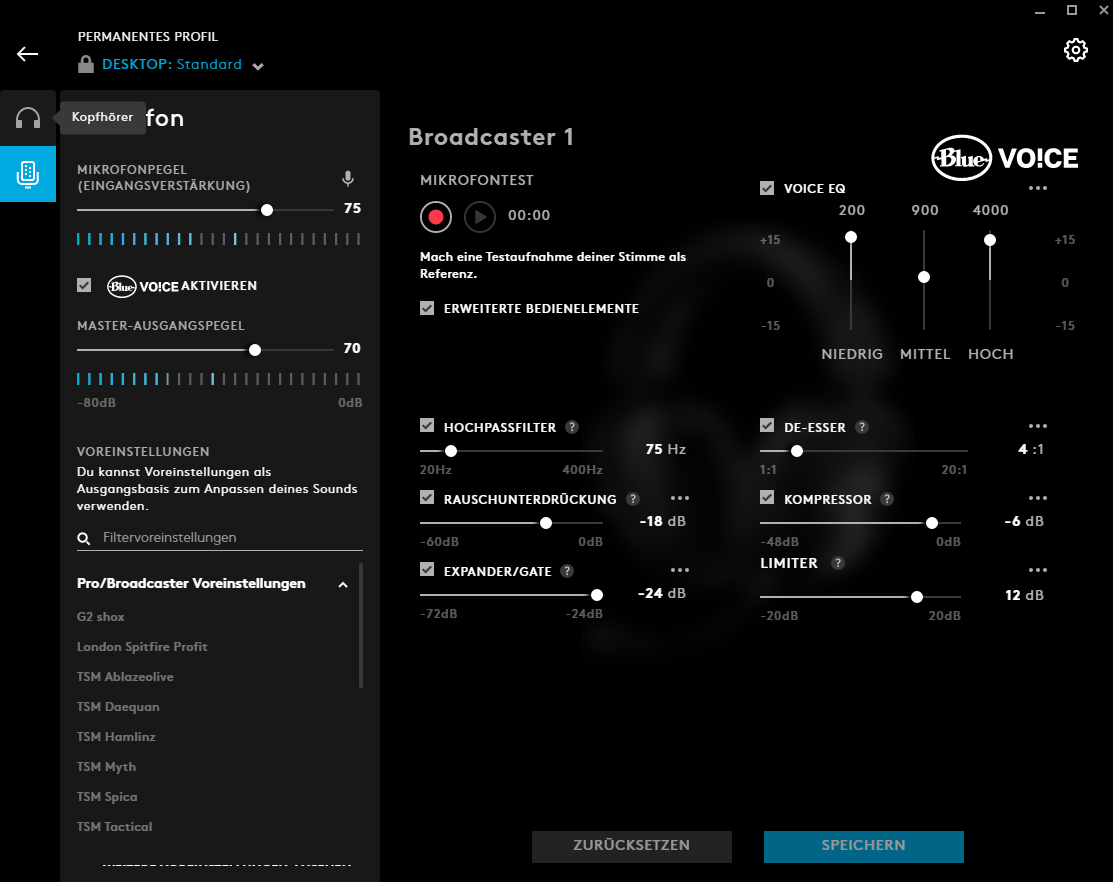Image resolution: width=1113 pixels, height=882 pixels.
Task: Click the MITTEL 900 Hz EQ slider handle
Action: coord(923,277)
